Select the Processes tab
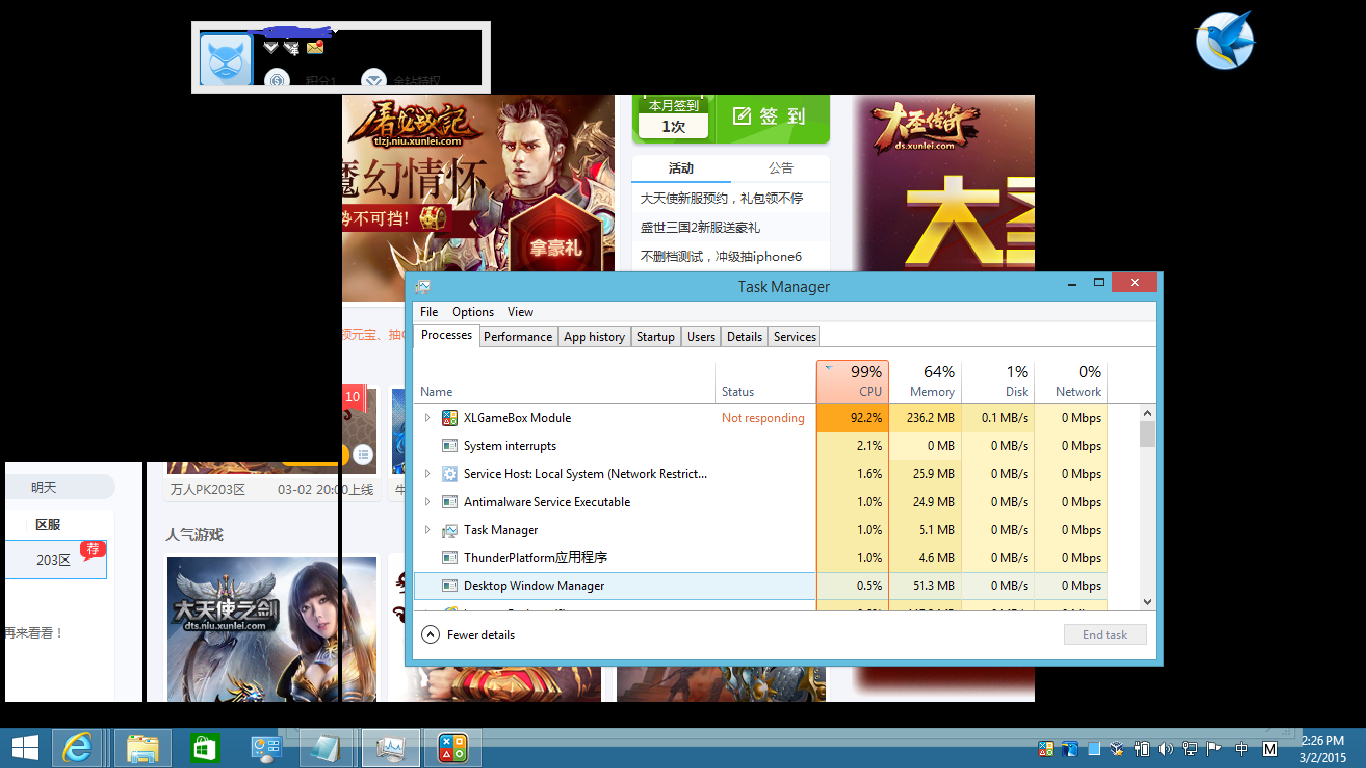This screenshot has width=1366, height=768. coord(447,335)
